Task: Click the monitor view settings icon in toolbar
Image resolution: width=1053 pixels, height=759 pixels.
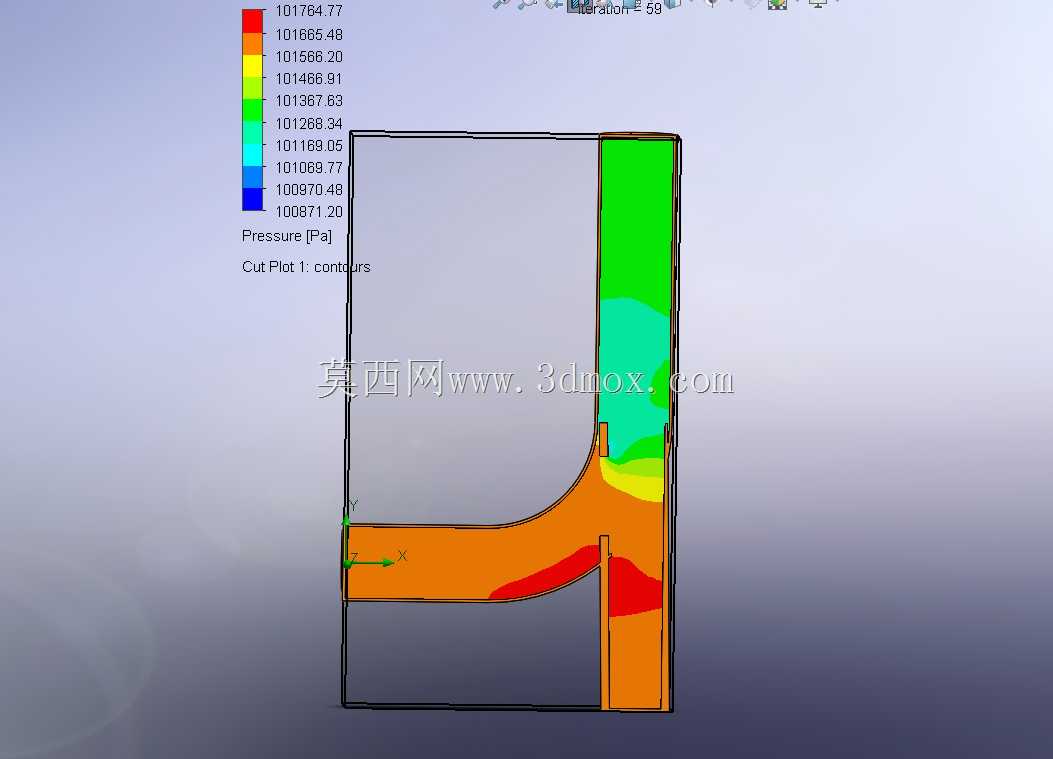Action: click(x=818, y=3)
